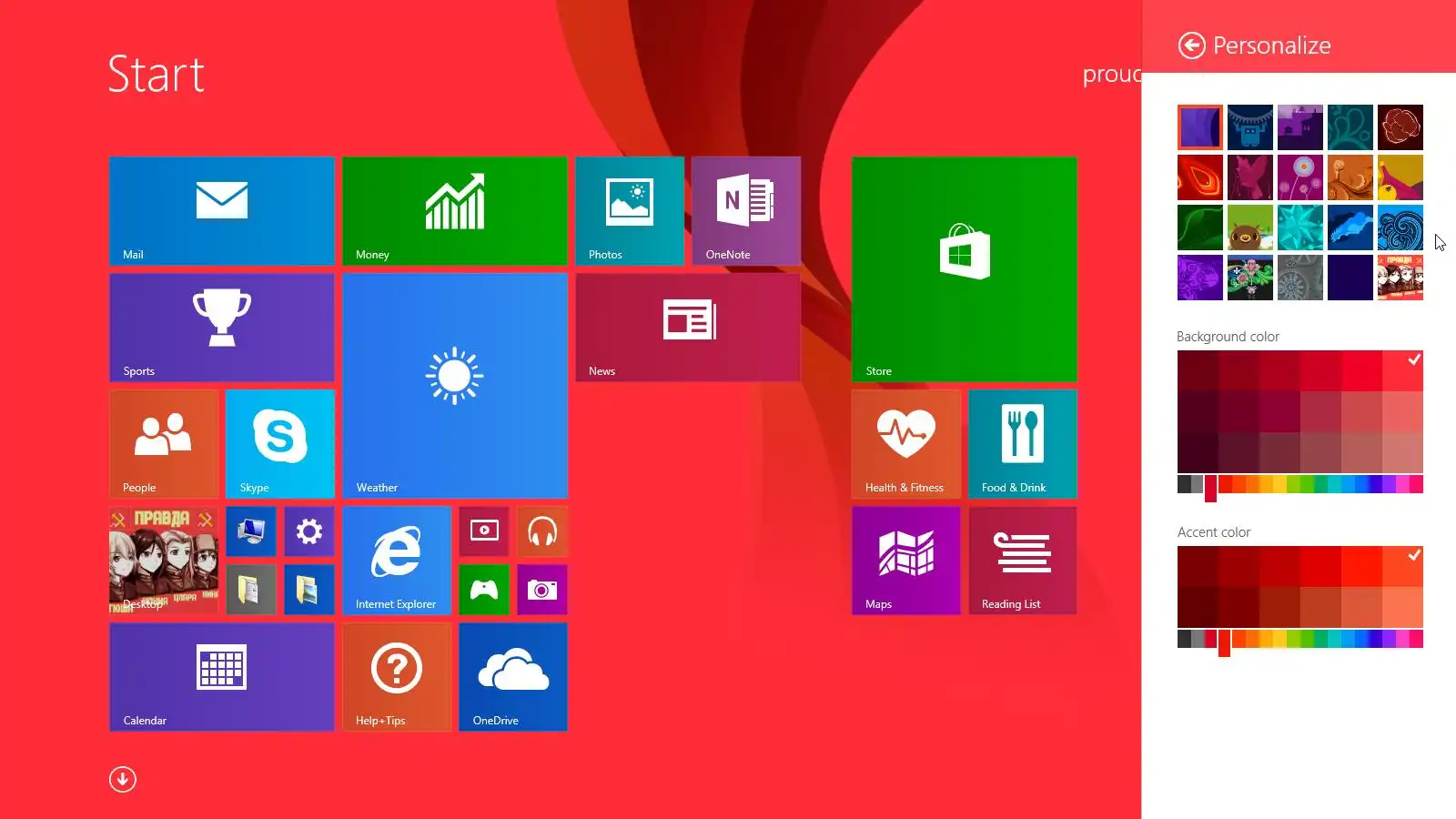The height and width of the screenshot is (819, 1456).
Task: Go back from the Personalize panel
Action: (x=1191, y=45)
